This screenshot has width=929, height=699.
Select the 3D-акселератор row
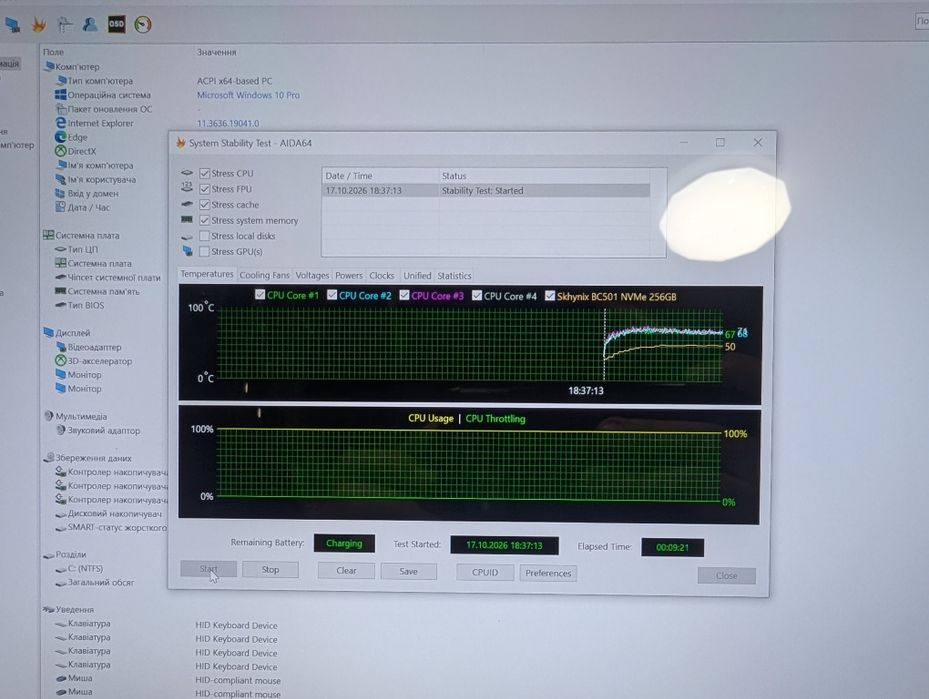coord(94,361)
